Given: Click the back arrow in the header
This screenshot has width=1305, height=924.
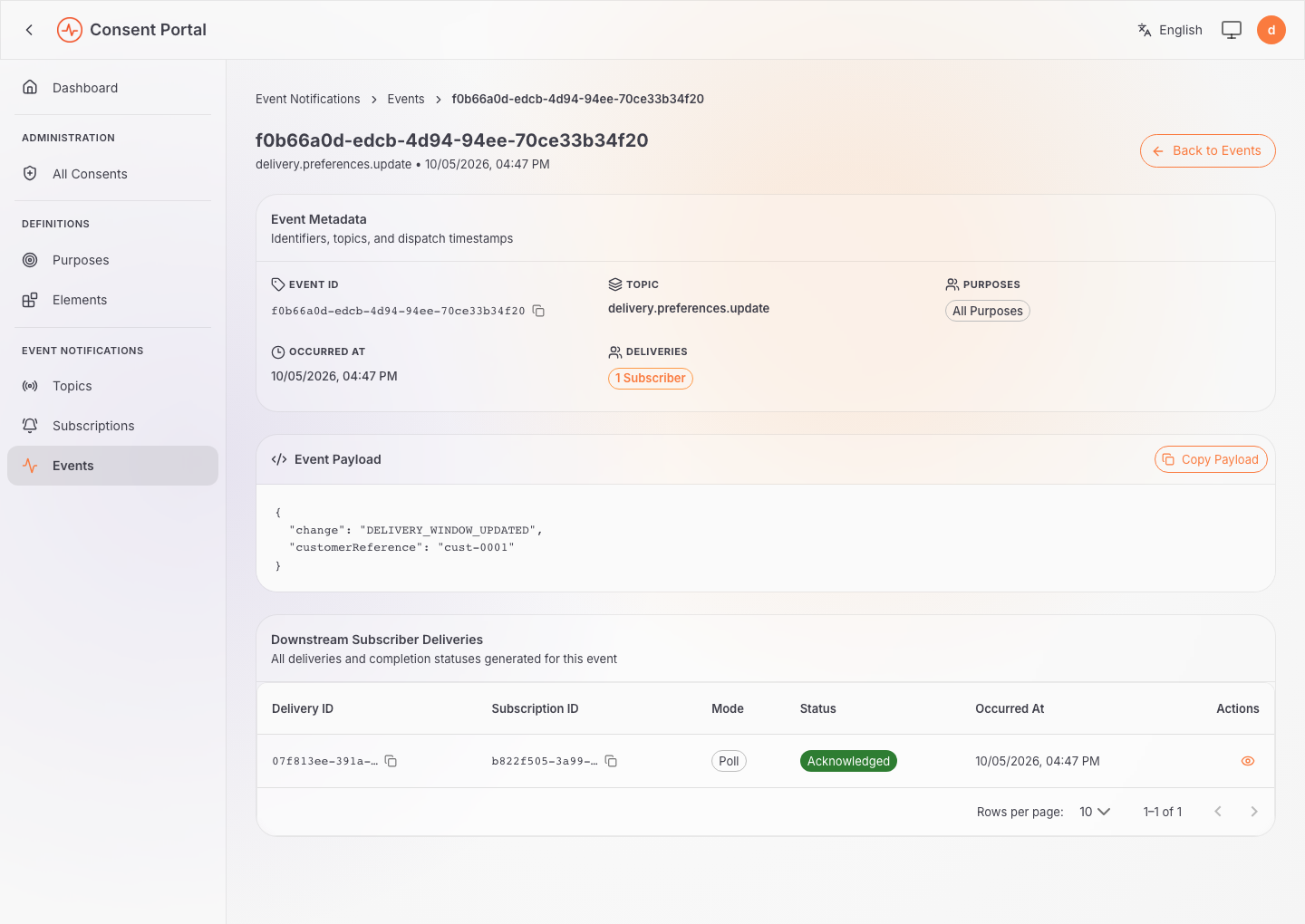Looking at the screenshot, I should pos(29,30).
